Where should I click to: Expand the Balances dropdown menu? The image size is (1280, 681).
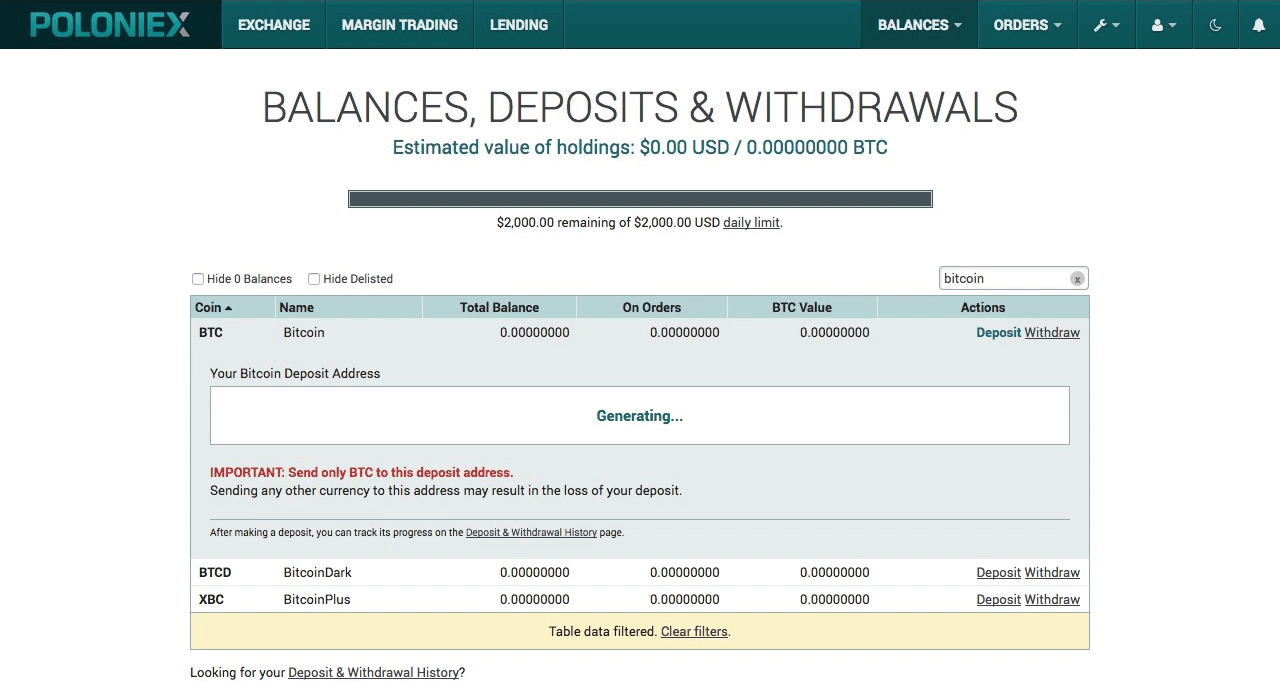click(x=919, y=25)
